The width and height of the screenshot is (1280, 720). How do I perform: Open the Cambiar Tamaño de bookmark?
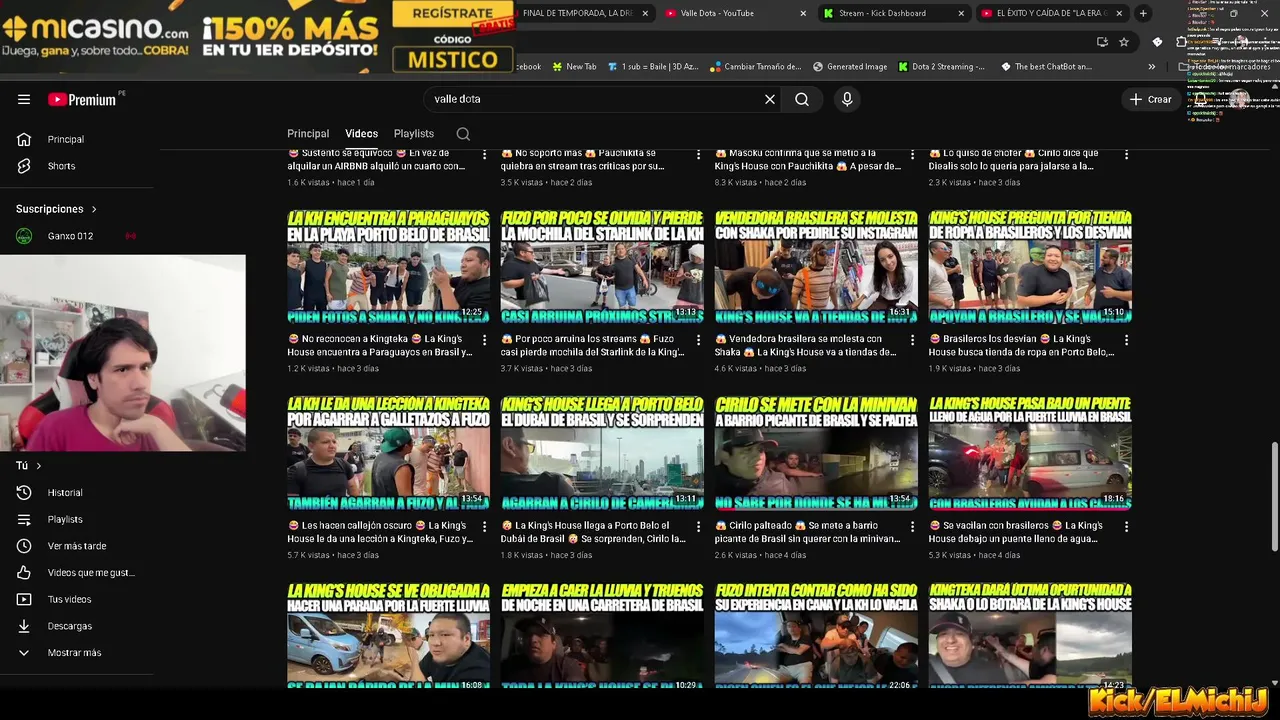[756, 67]
